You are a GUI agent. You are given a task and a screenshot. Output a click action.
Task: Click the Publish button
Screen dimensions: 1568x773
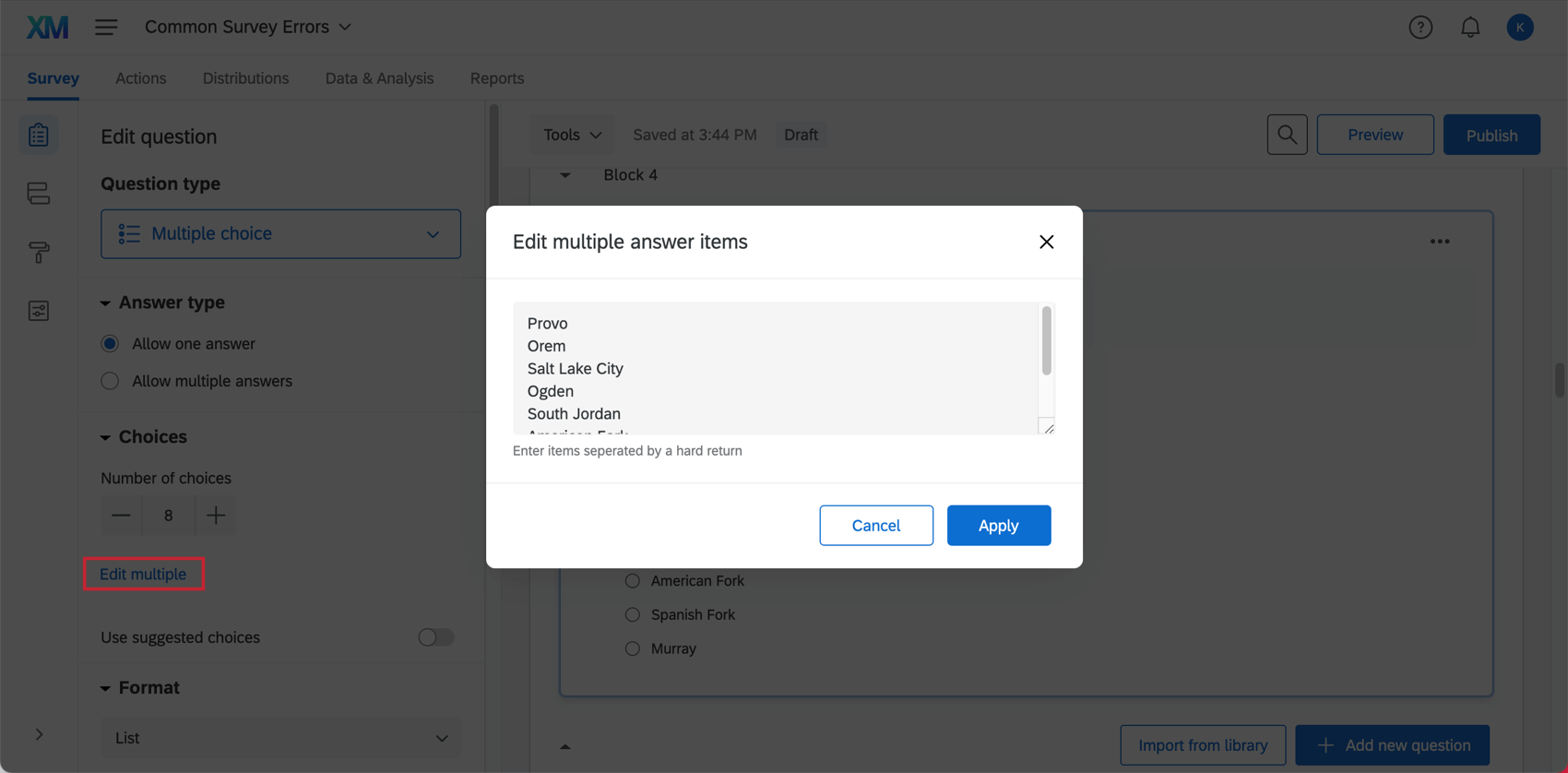[x=1491, y=135]
